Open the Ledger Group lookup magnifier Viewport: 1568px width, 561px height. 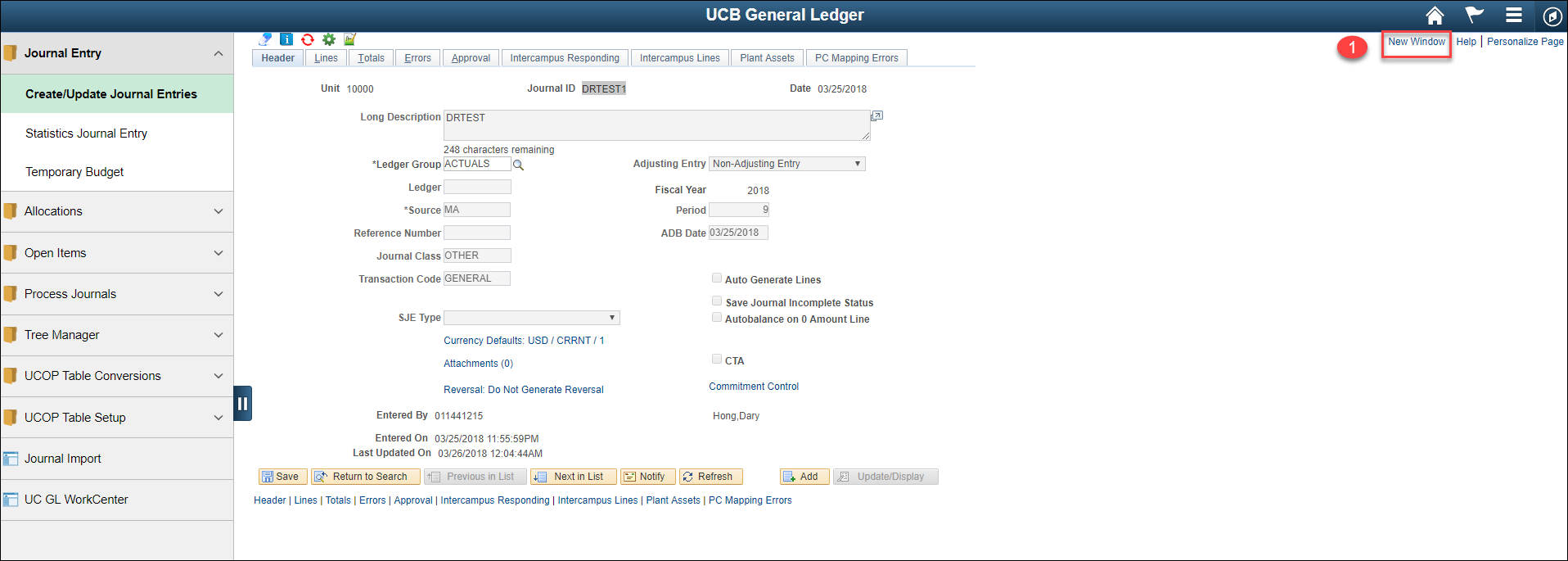coord(518,165)
